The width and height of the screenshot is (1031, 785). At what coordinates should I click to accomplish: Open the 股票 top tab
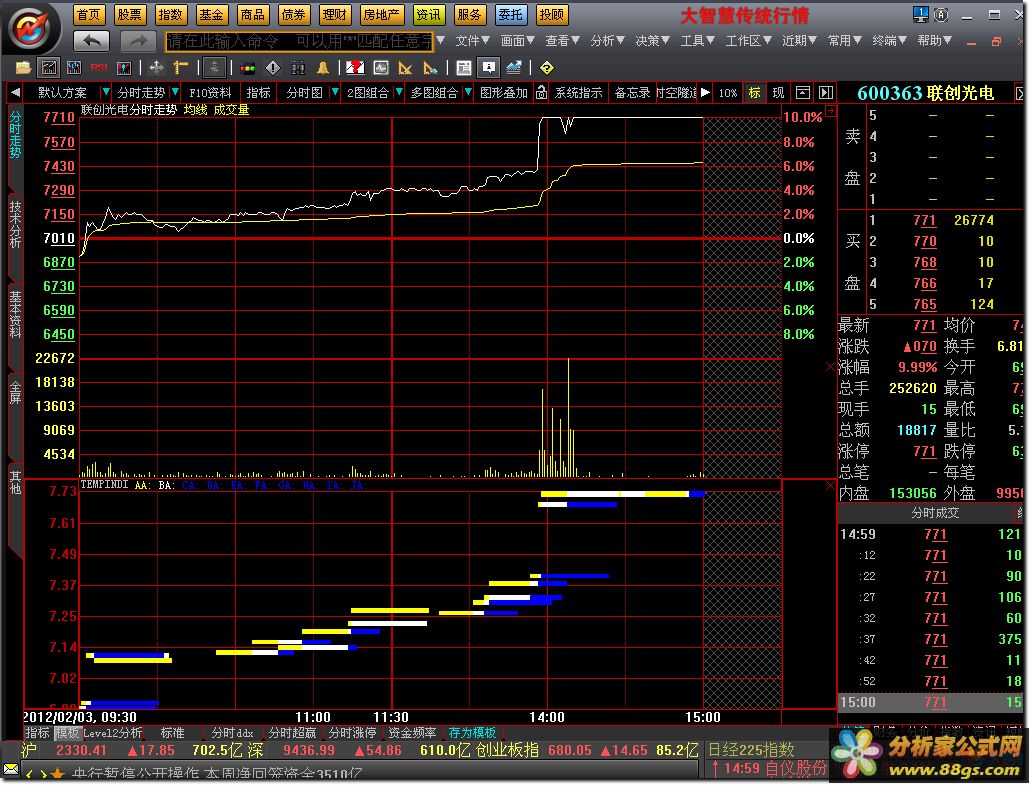coord(130,14)
